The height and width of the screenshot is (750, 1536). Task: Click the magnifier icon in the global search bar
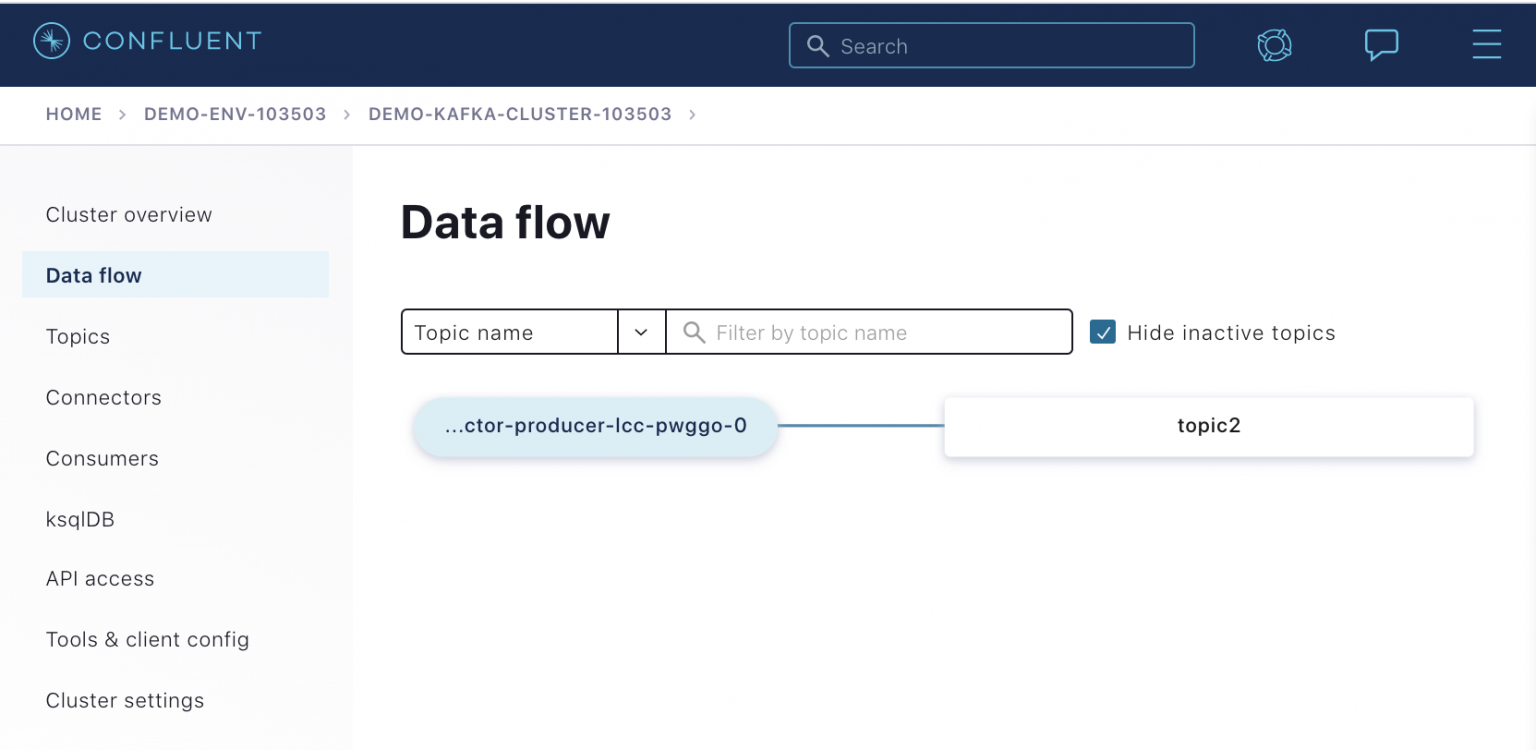pyautogui.click(x=818, y=46)
